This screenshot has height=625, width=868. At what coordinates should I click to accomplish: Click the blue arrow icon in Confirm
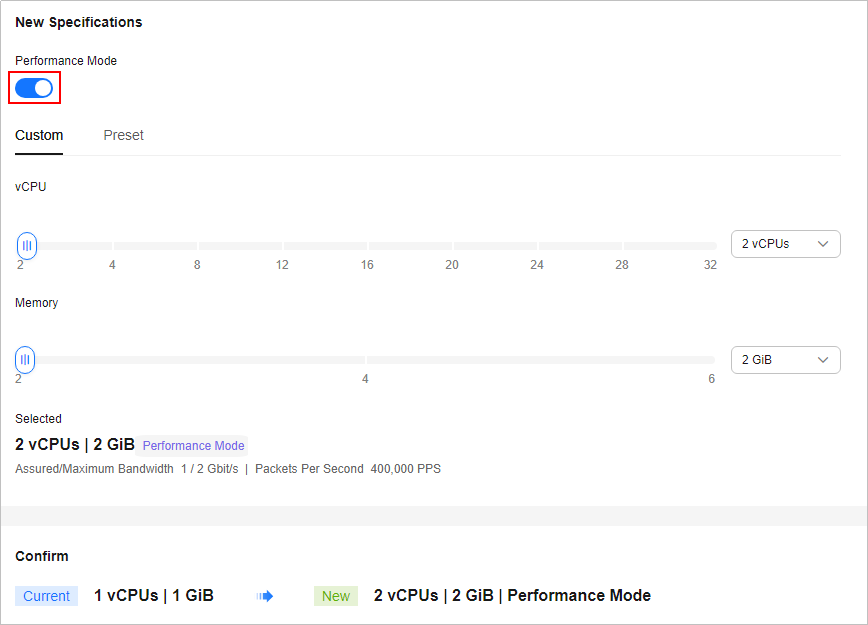point(265,596)
